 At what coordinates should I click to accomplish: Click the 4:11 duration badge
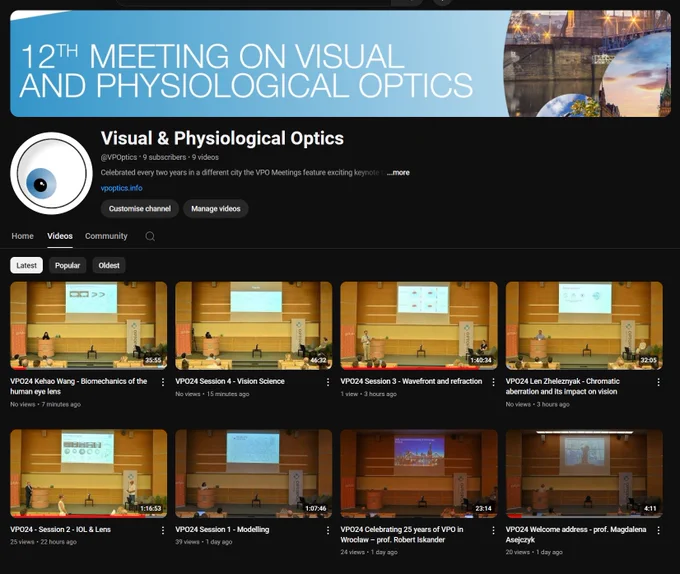click(650, 509)
